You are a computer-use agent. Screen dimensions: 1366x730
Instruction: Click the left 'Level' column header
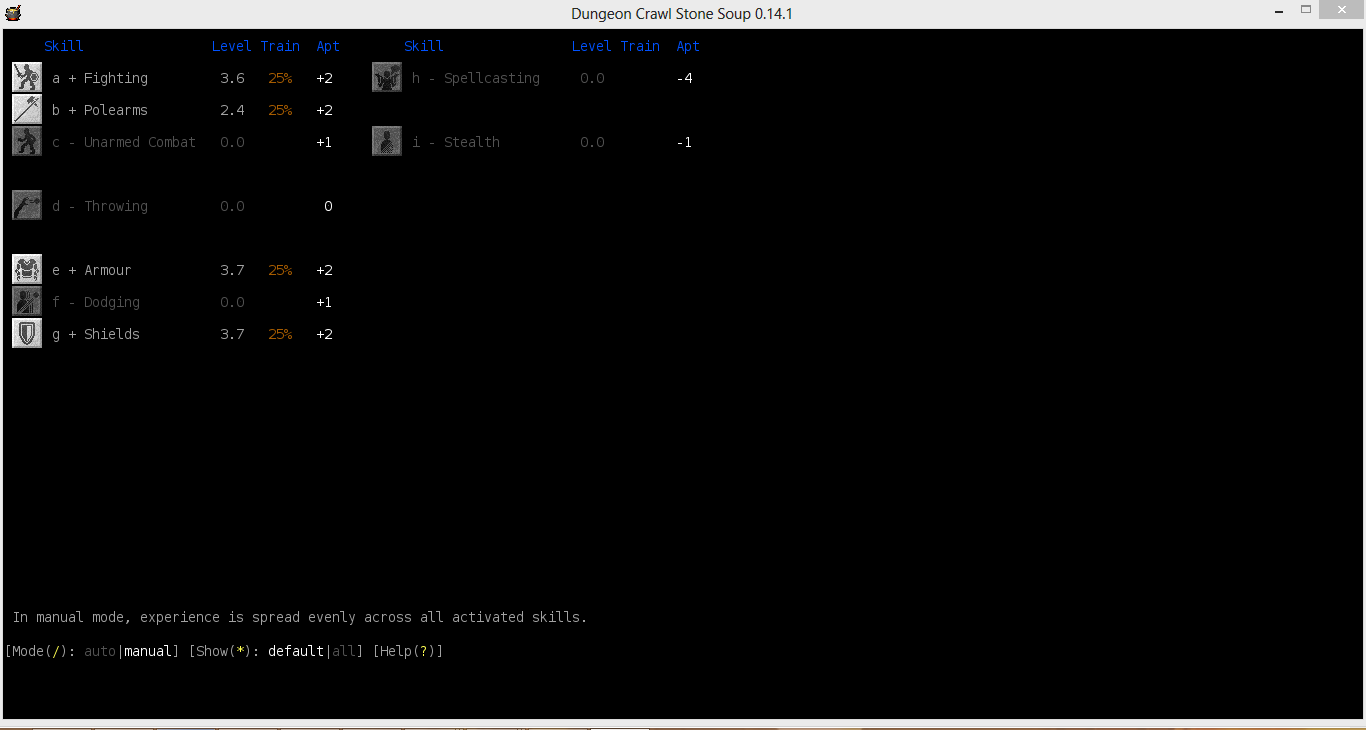232,46
